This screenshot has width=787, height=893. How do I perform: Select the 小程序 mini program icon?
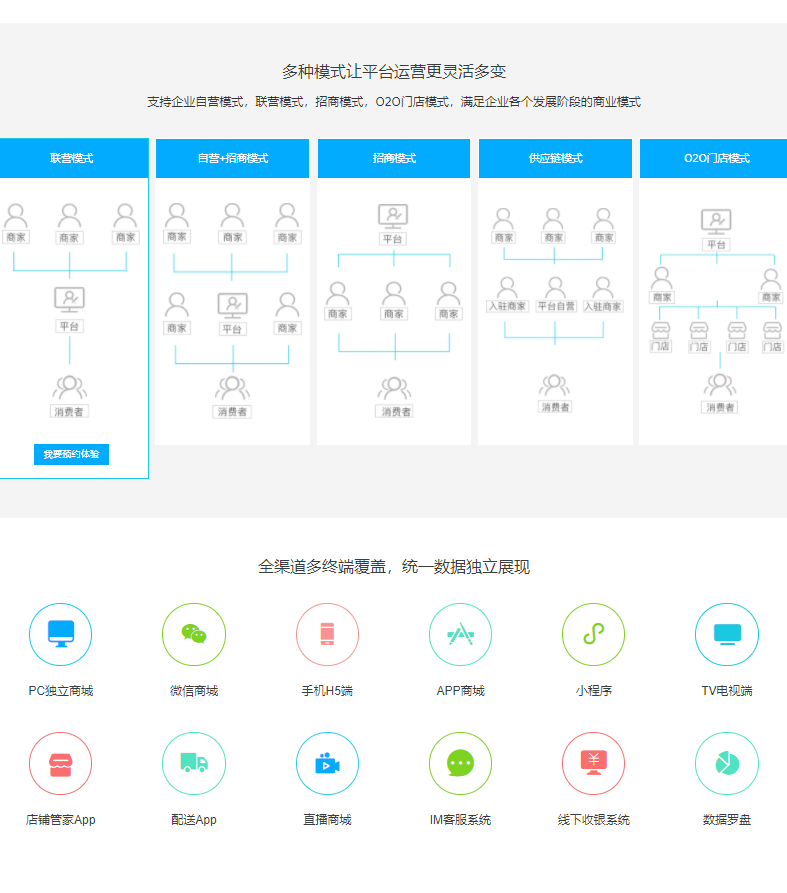click(x=593, y=634)
